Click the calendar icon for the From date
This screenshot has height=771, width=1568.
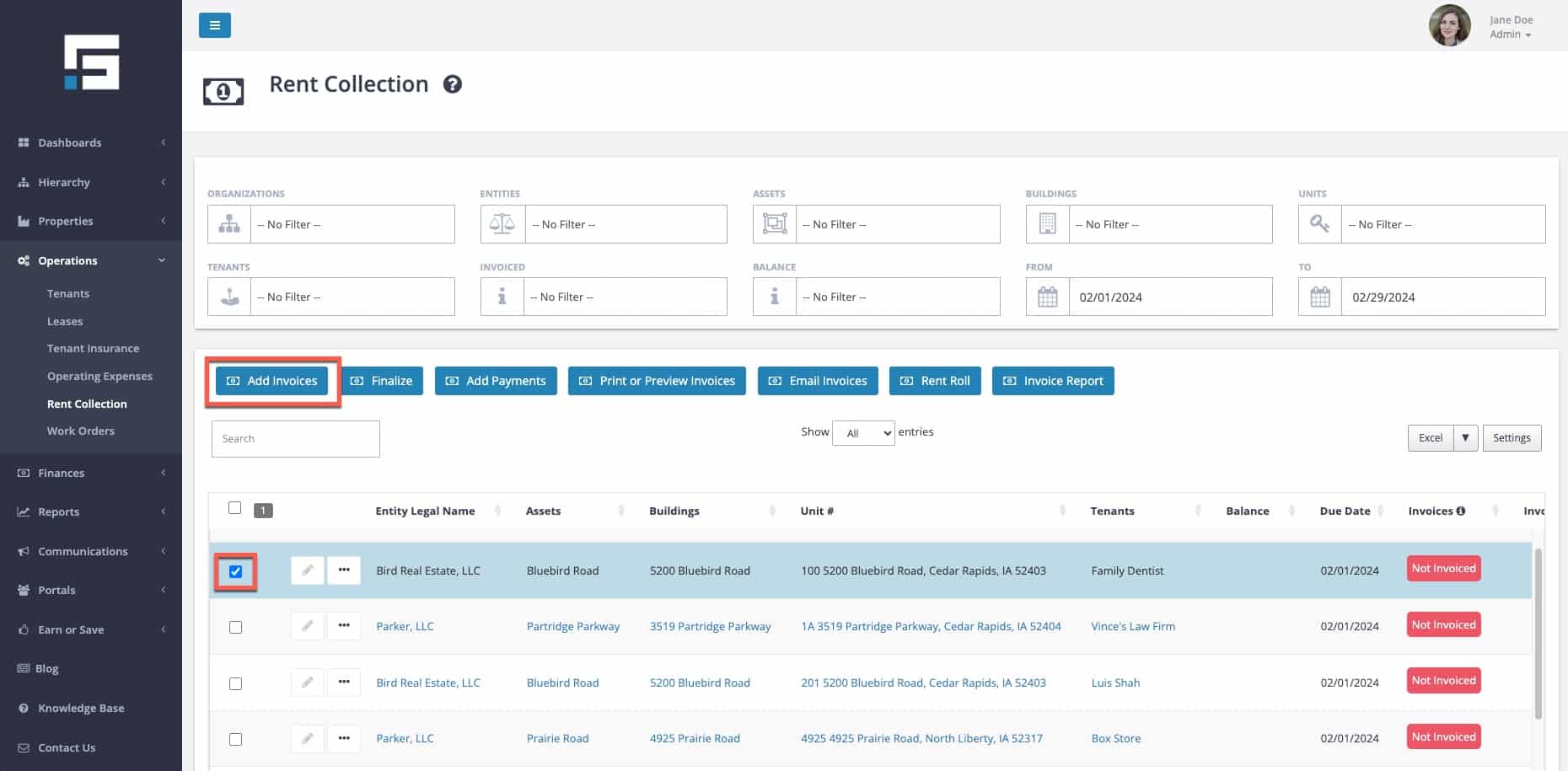pos(1047,297)
